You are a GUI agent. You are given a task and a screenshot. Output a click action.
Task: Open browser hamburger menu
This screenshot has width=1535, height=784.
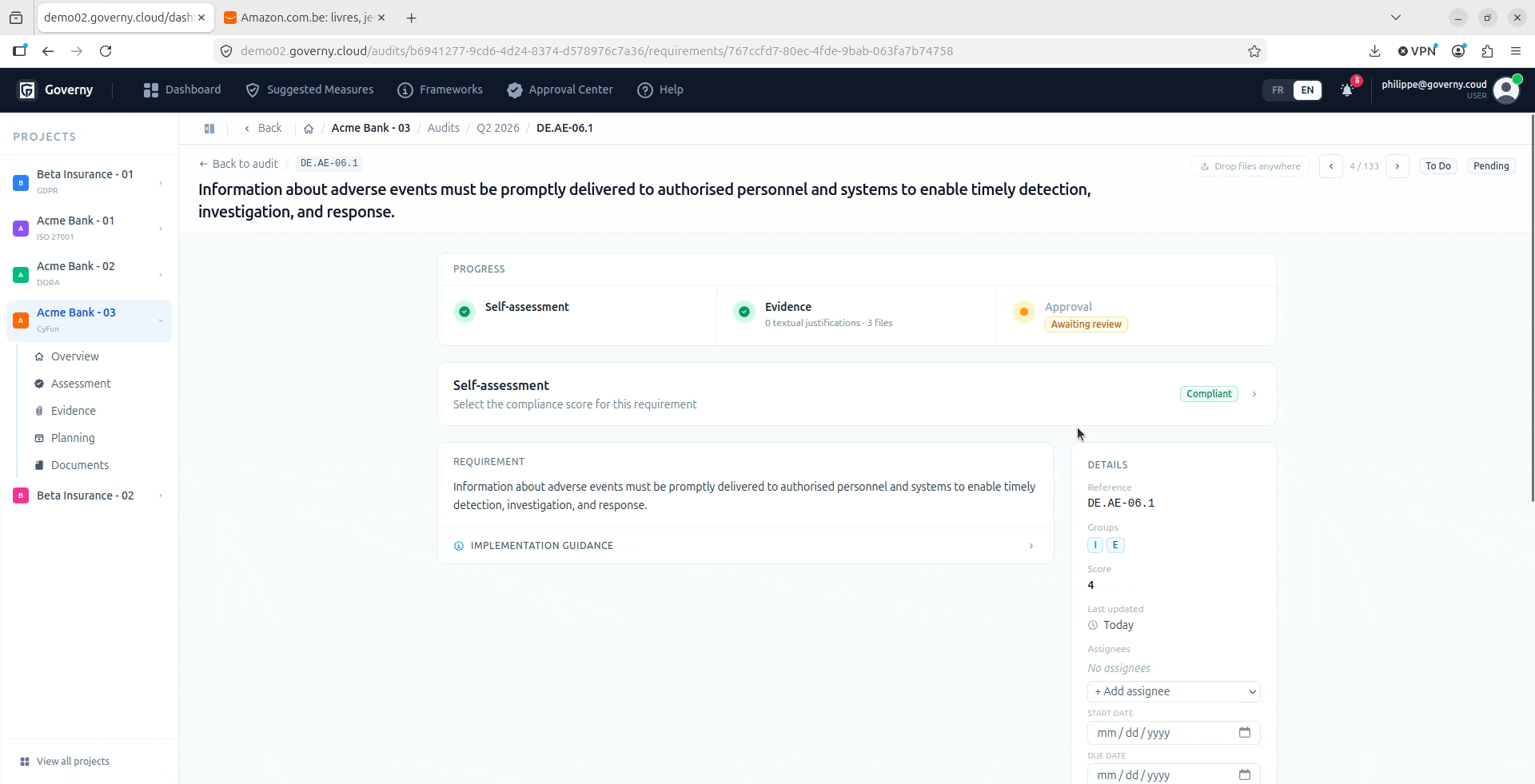1516,51
